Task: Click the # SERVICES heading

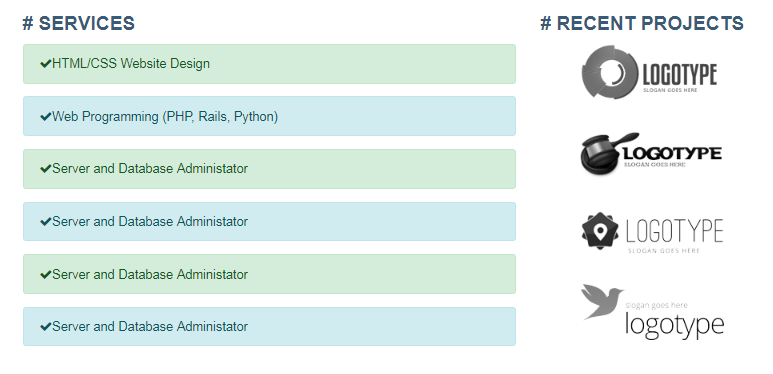Action: (78, 23)
